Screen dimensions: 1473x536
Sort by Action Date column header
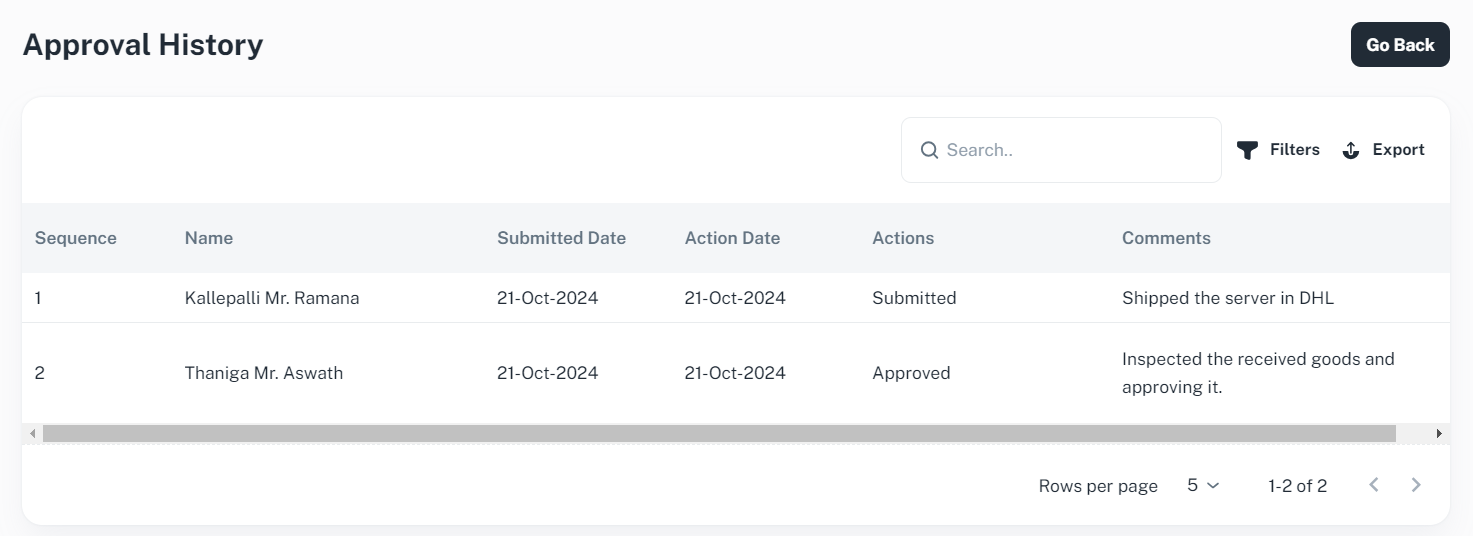point(732,238)
